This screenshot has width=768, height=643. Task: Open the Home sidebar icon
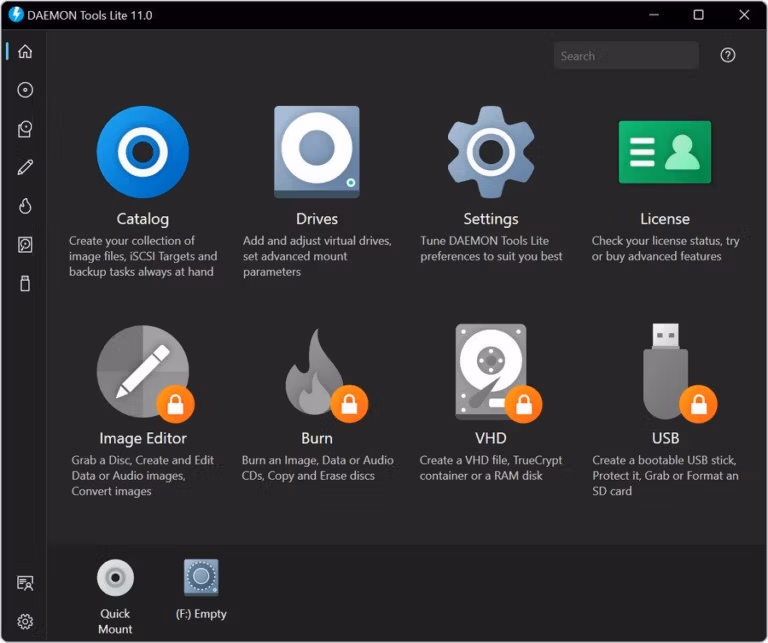pyautogui.click(x=25, y=51)
